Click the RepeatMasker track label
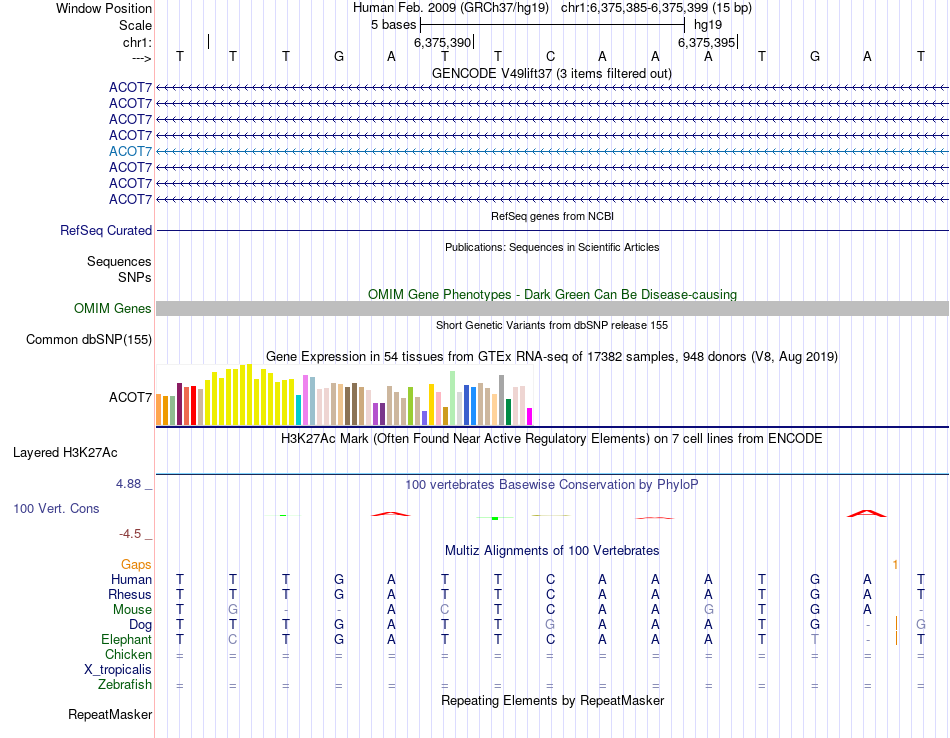The height and width of the screenshot is (738, 950). pos(110,715)
